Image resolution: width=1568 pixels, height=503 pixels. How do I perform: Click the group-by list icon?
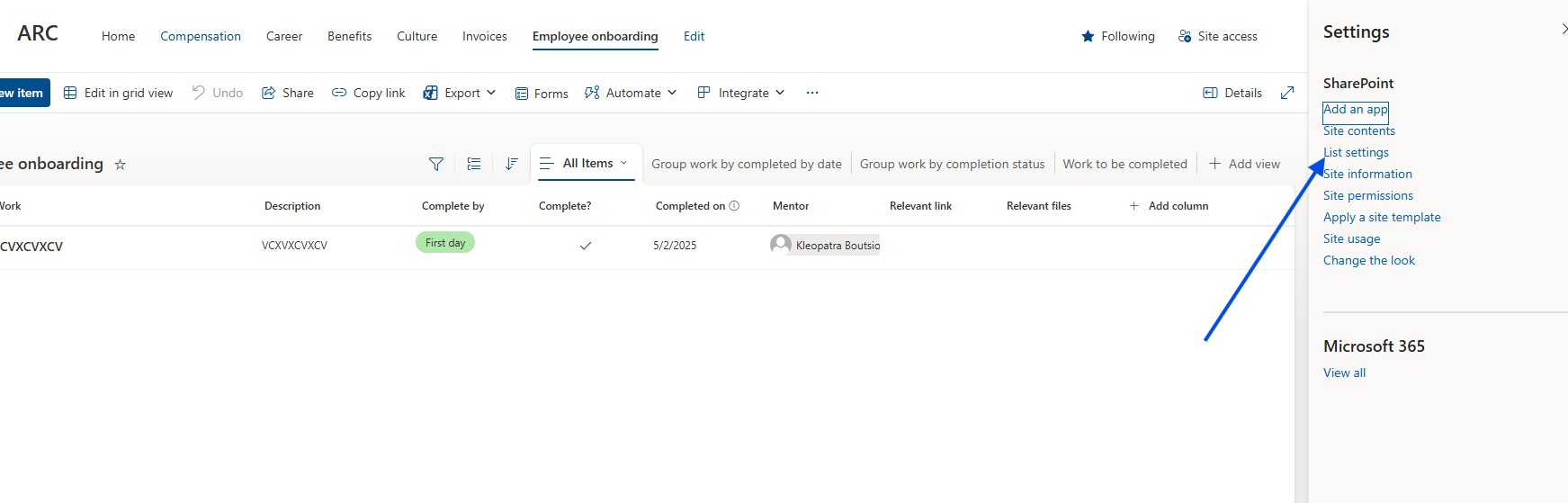(474, 164)
